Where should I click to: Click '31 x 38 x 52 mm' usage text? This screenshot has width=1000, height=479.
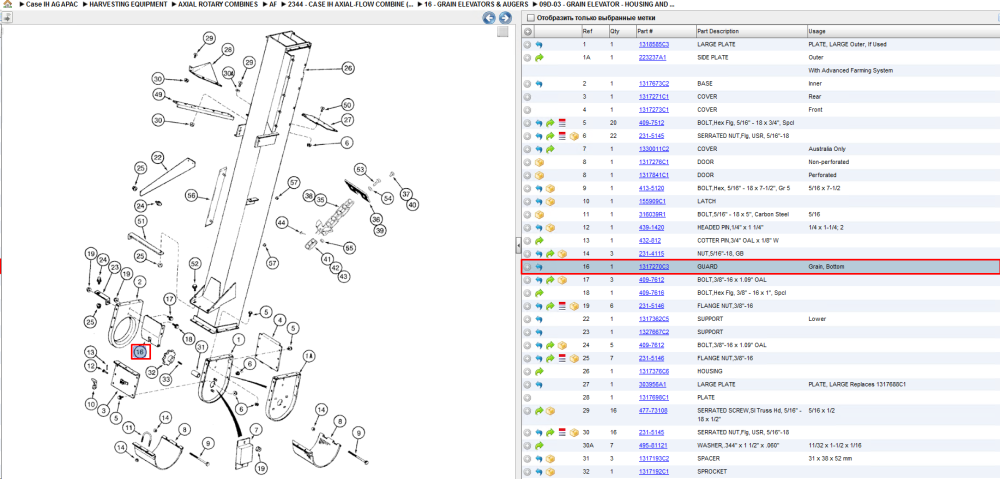[x=830, y=458]
